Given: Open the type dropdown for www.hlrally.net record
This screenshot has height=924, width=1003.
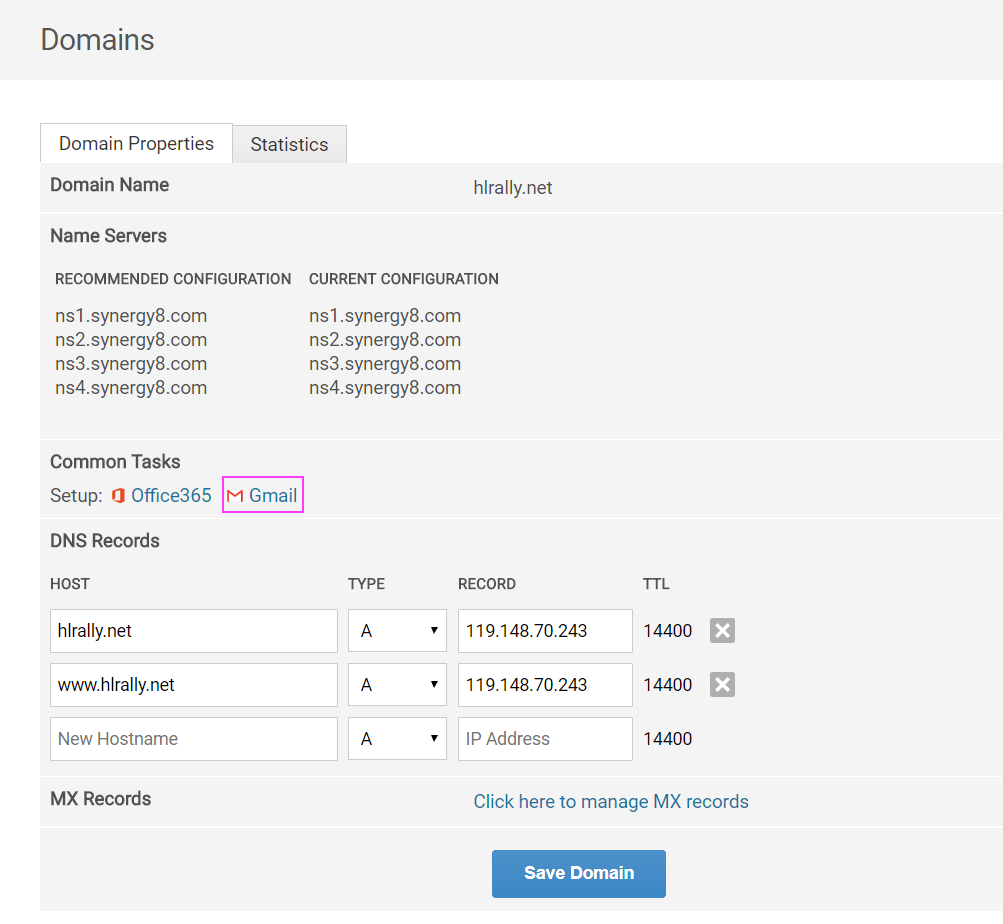Looking at the screenshot, I should click(397, 684).
